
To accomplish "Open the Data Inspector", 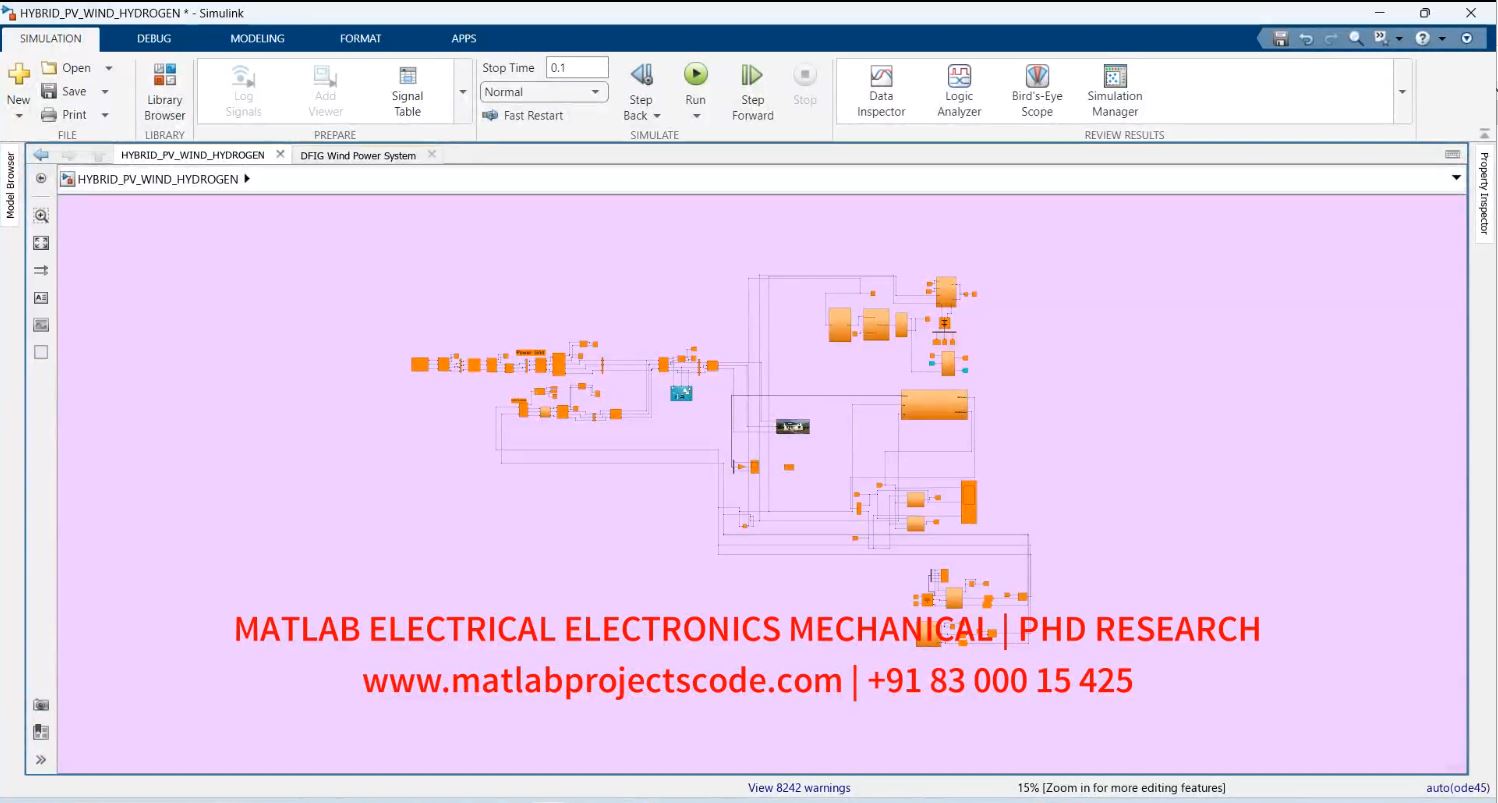I will pos(880,88).
